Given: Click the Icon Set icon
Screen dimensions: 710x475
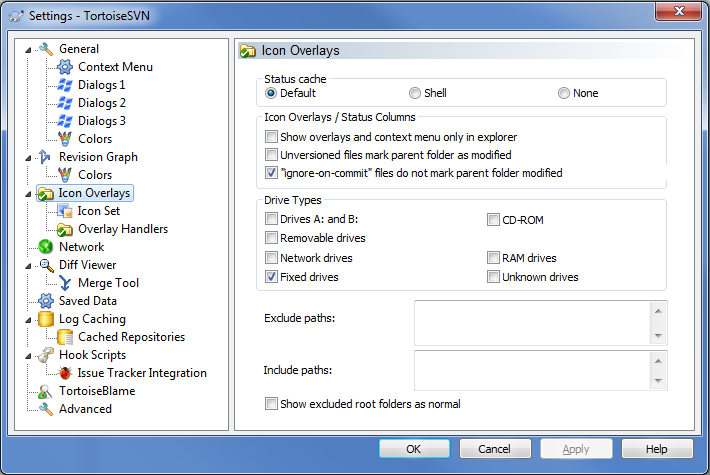Looking at the screenshot, I should coord(65,211).
